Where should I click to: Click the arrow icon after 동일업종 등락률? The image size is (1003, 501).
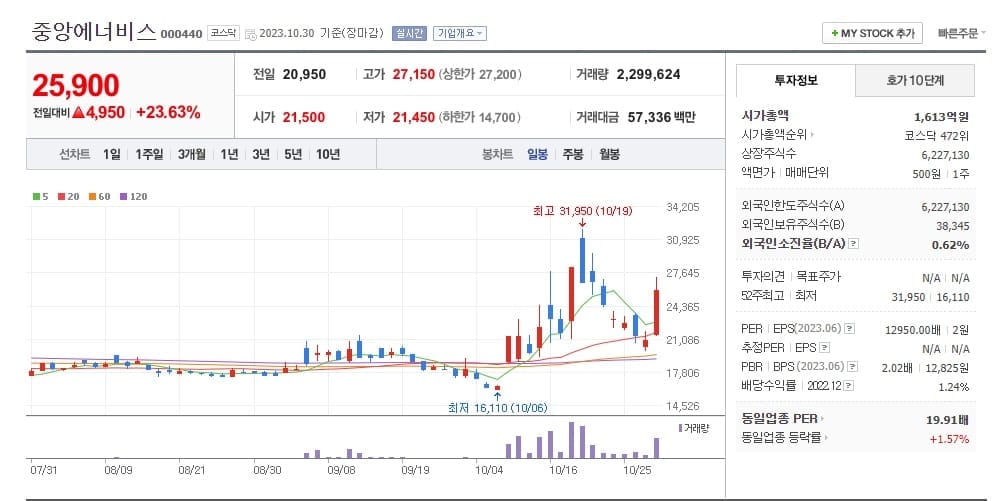(x=826, y=438)
